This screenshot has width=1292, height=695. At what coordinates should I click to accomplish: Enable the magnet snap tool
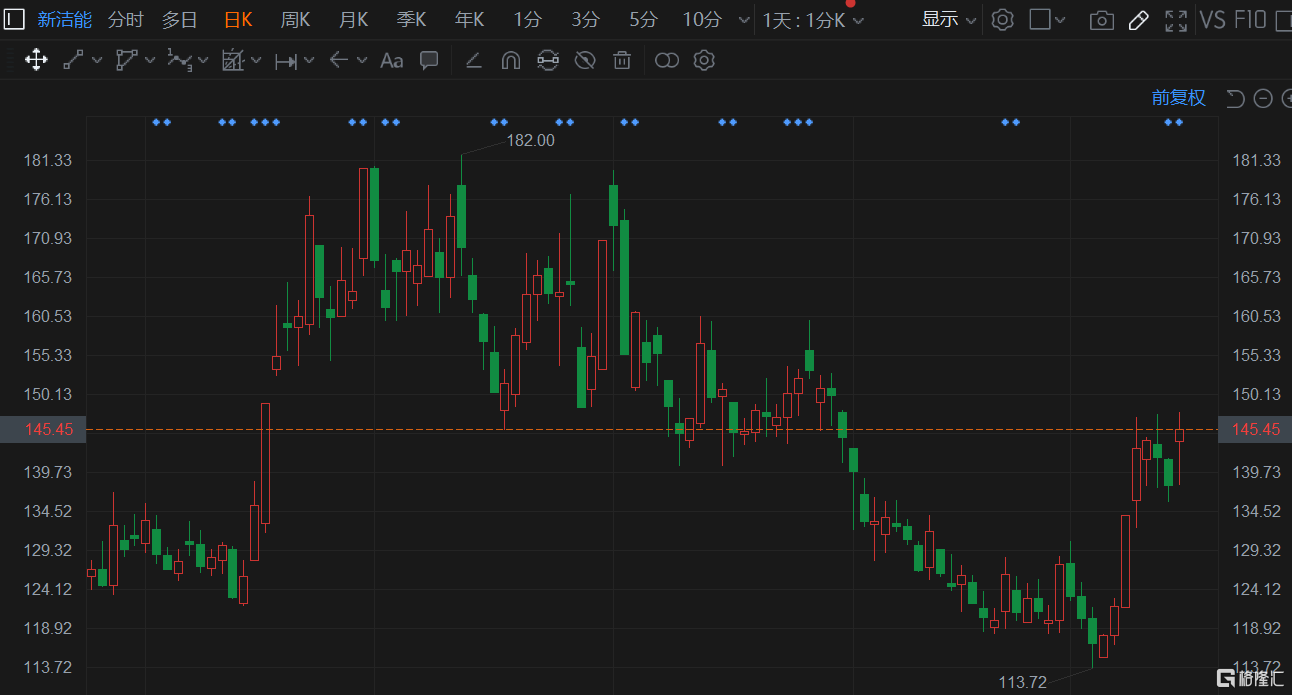tap(510, 61)
